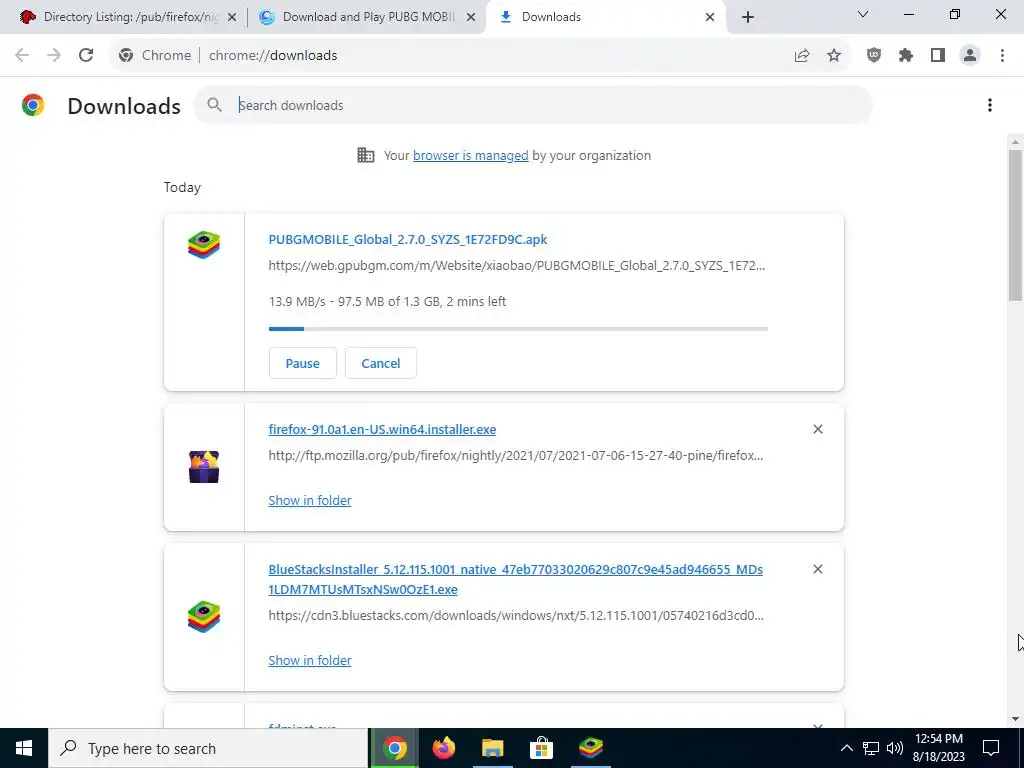Click the cdn3.bluestacks.com source URL text
This screenshot has height=768, width=1024.
[516, 616]
